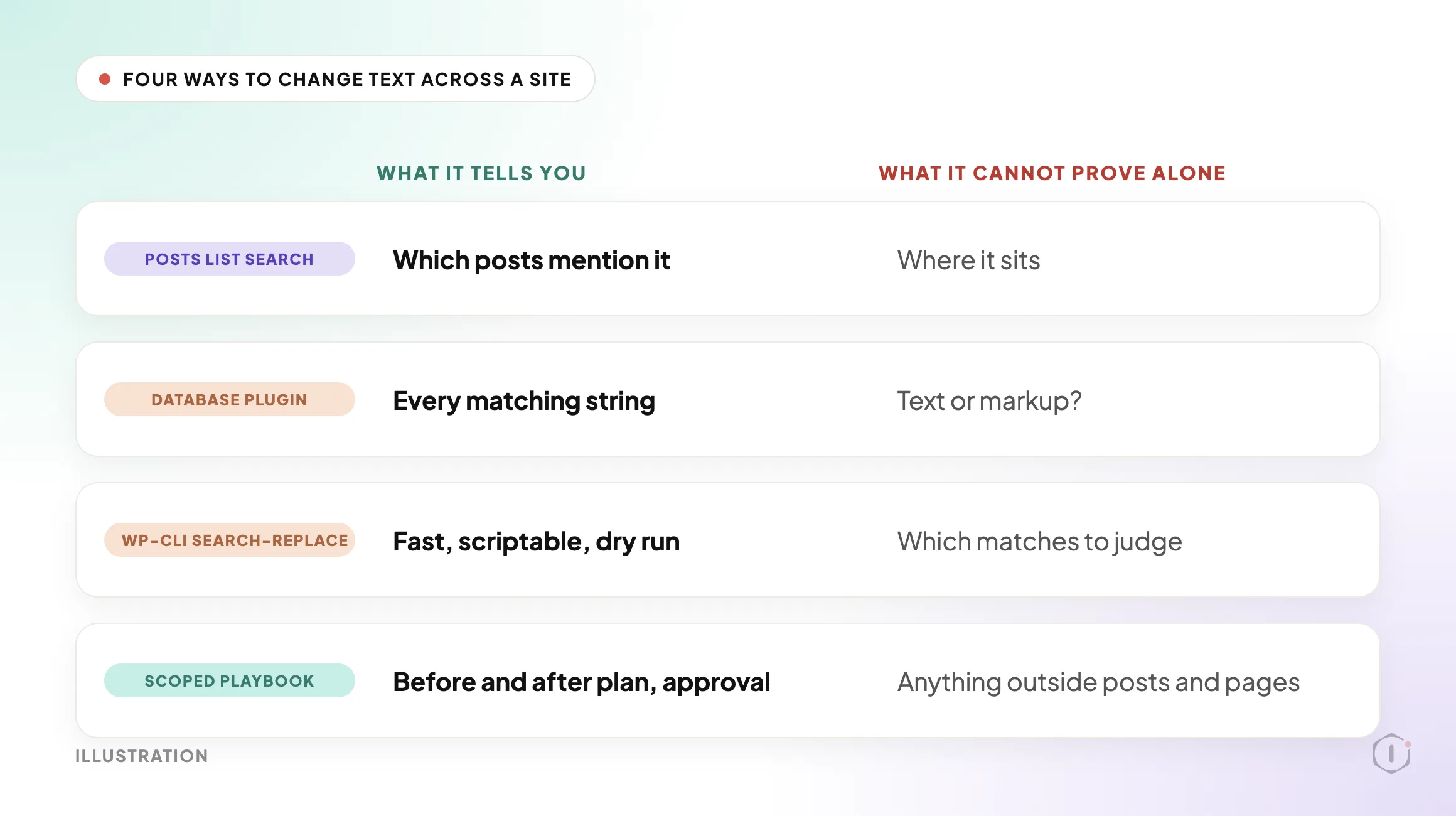The height and width of the screenshot is (816, 1456).
Task: Click 'Anything outside posts and pages' text
Action: [1098, 682]
